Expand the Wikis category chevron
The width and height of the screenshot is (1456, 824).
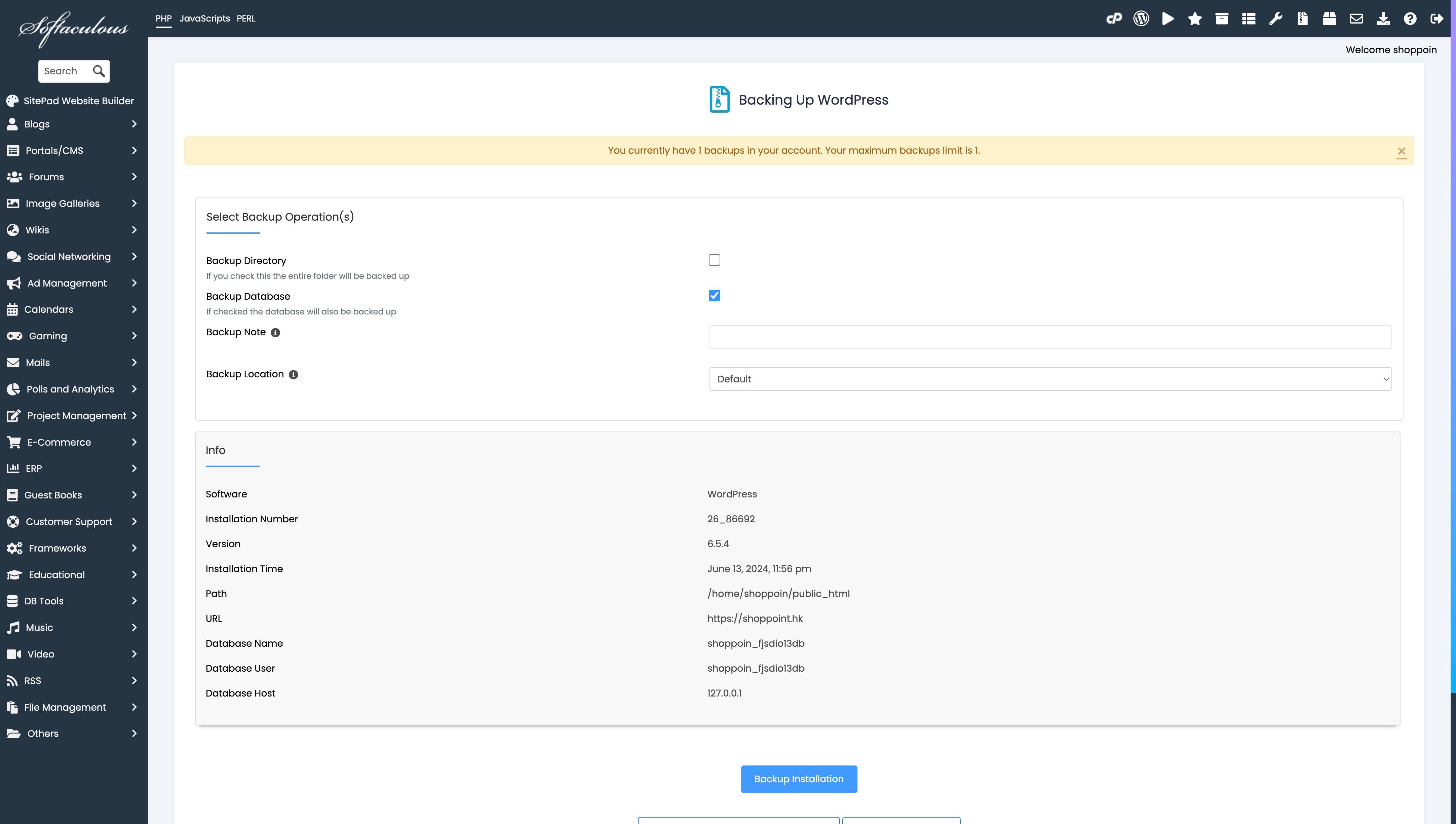[x=134, y=230]
